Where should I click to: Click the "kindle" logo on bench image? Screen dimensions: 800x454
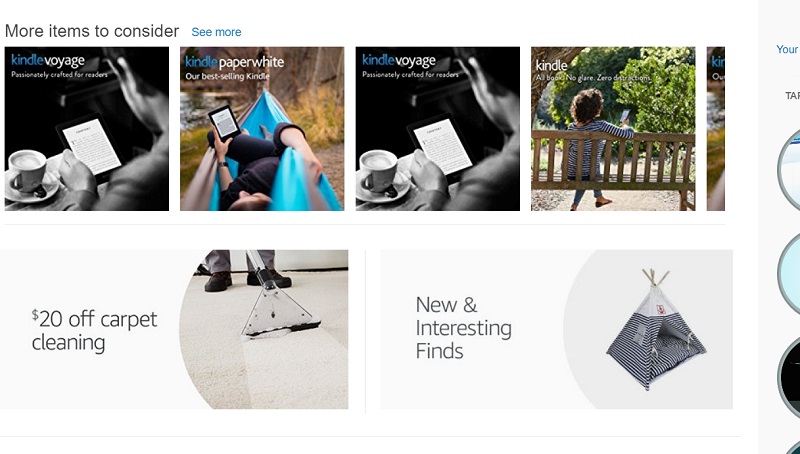[551, 66]
